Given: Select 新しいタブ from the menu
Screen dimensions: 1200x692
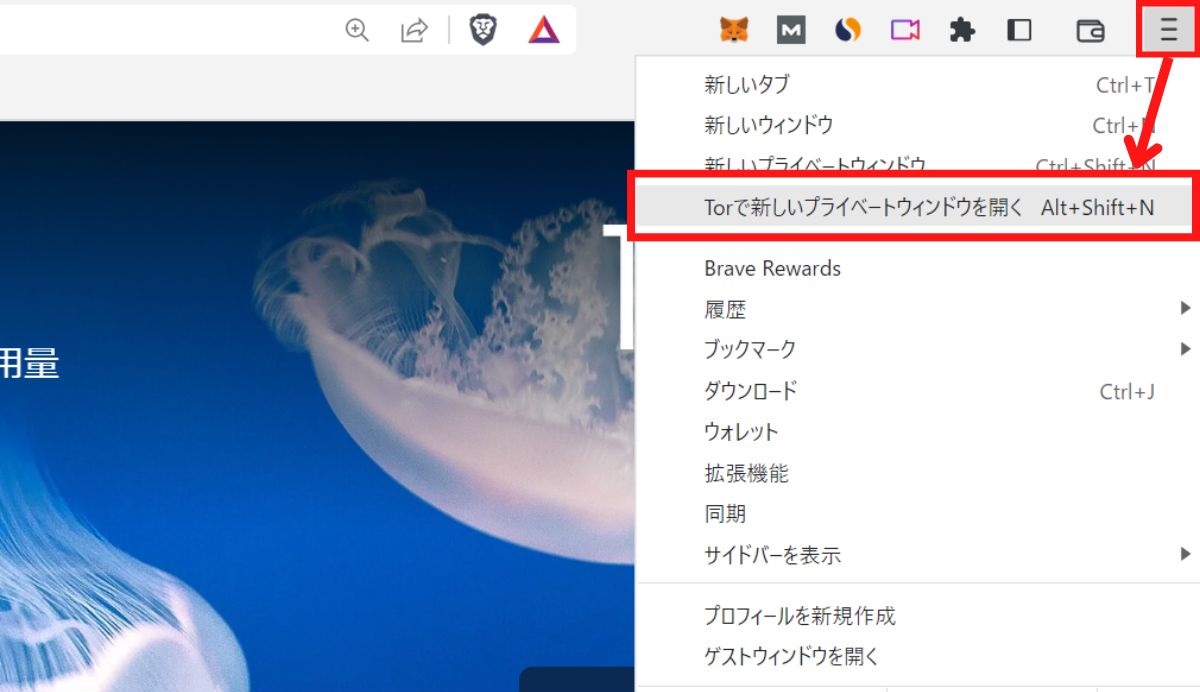Looking at the screenshot, I should pyautogui.click(x=745, y=86).
